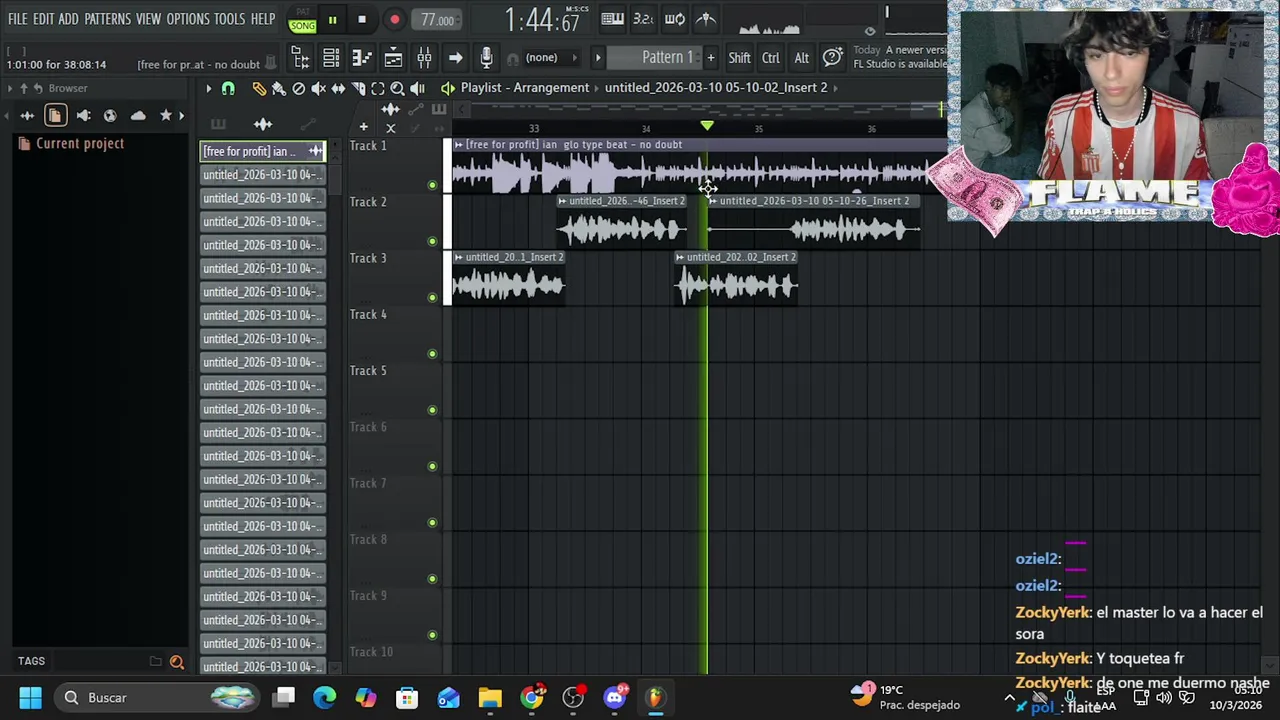The height and width of the screenshot is (720, 1280).
Task: Toggle PAT/SONG mode switch
Action: click(x=302, y=20)
